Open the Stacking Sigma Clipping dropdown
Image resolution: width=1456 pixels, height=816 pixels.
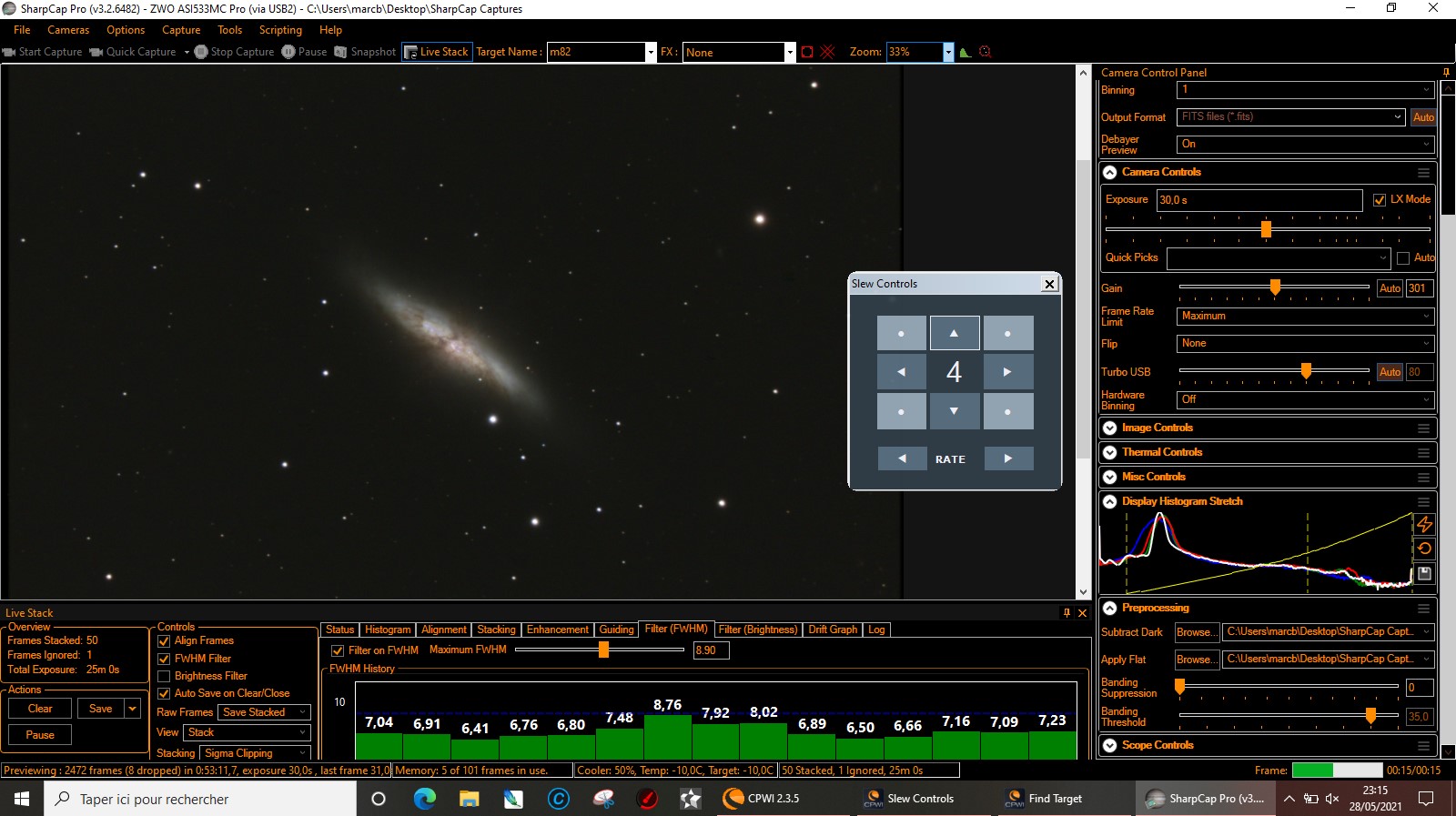pyautogui.click(x=255, y=753)
